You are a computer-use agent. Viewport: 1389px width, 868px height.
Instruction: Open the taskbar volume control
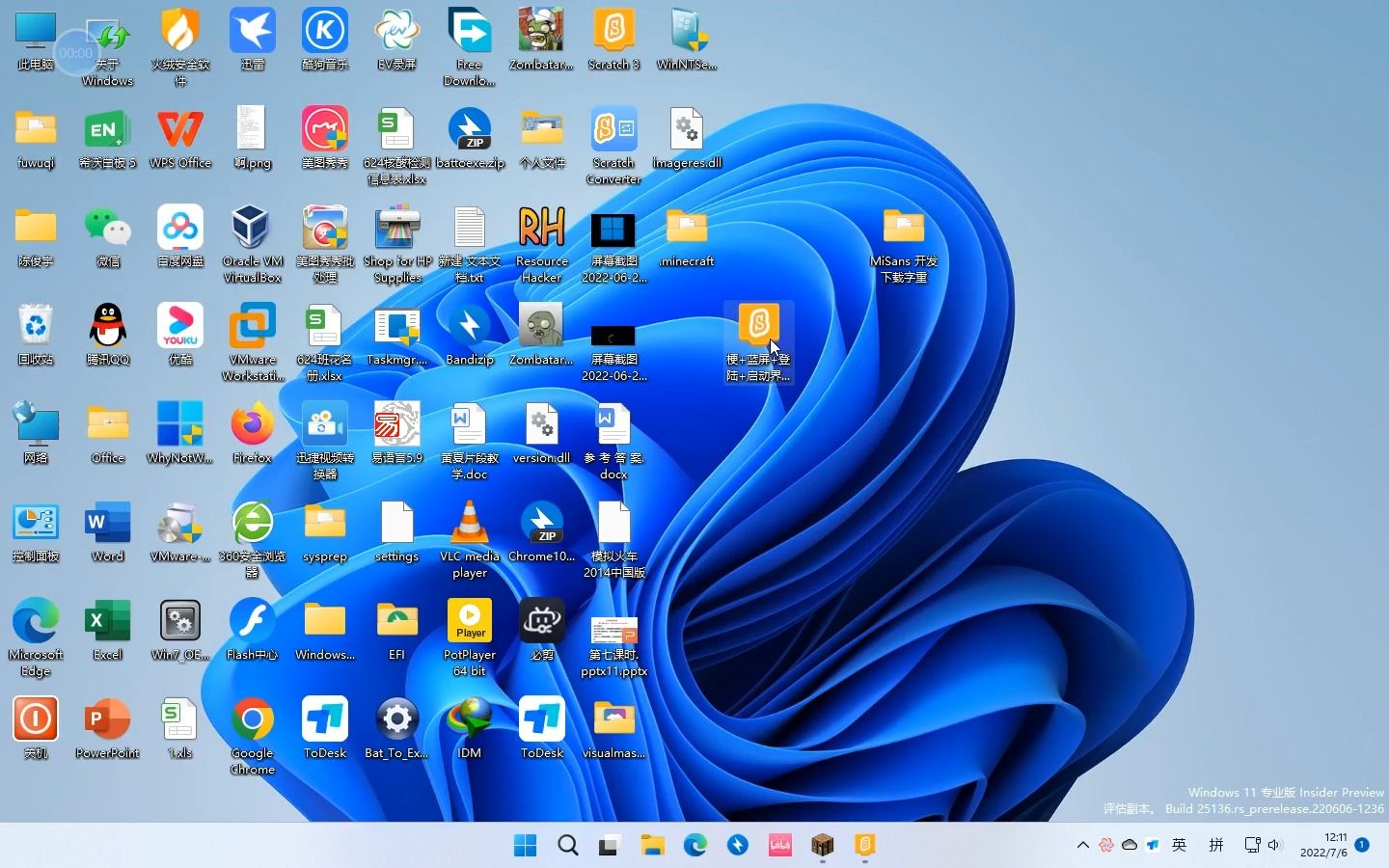1274,845
